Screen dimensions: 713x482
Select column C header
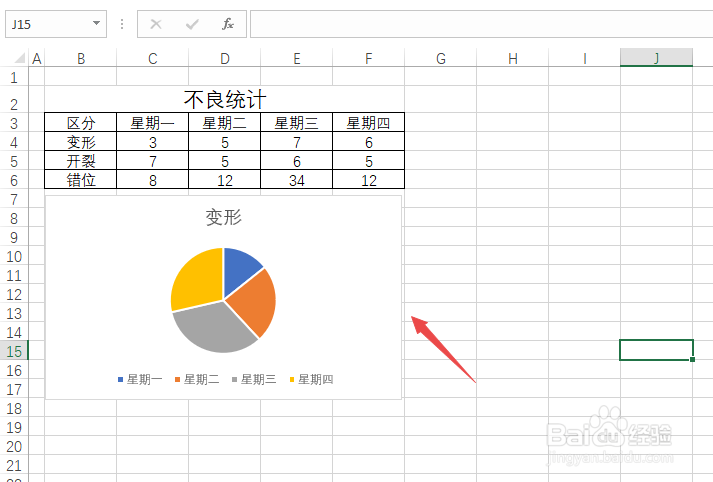[x=152, y=58]
